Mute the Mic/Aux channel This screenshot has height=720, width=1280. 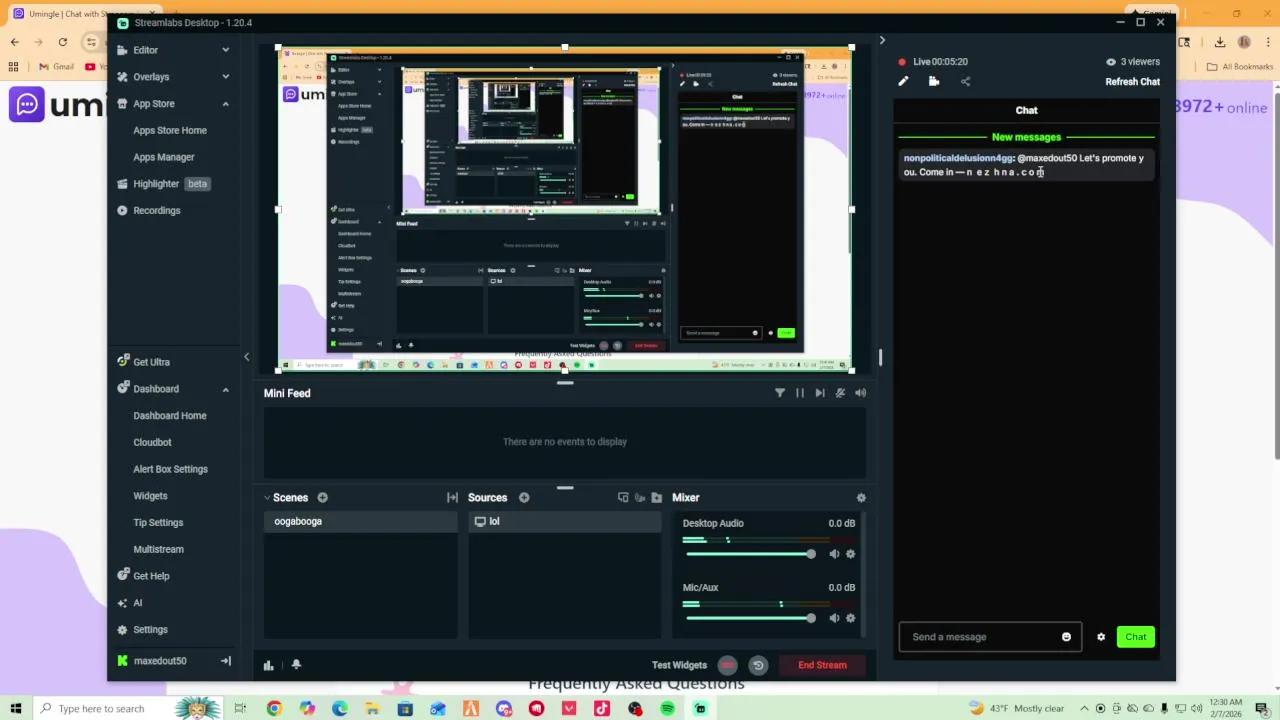pos(834,618)
